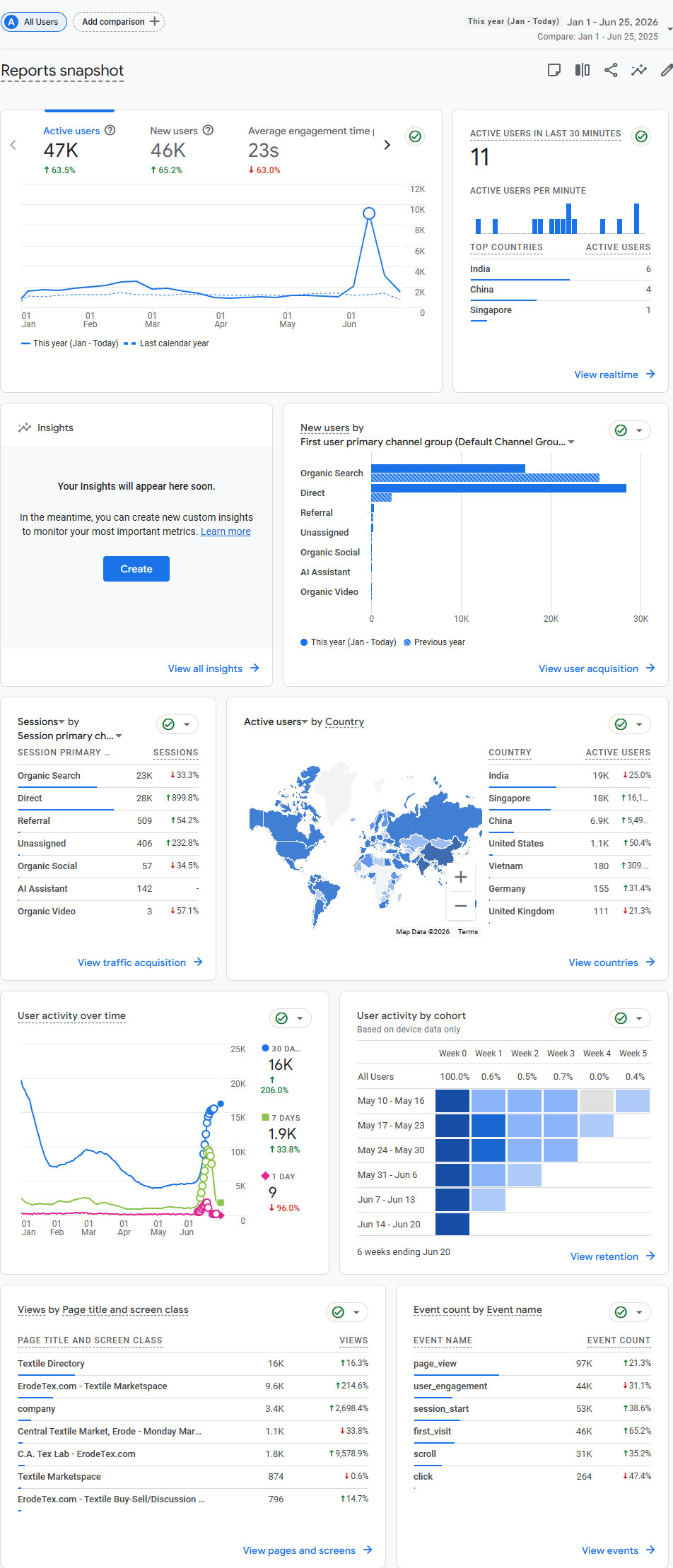Click the Textile Directory page row
673x1568 pixels.
pos(193,1364)
